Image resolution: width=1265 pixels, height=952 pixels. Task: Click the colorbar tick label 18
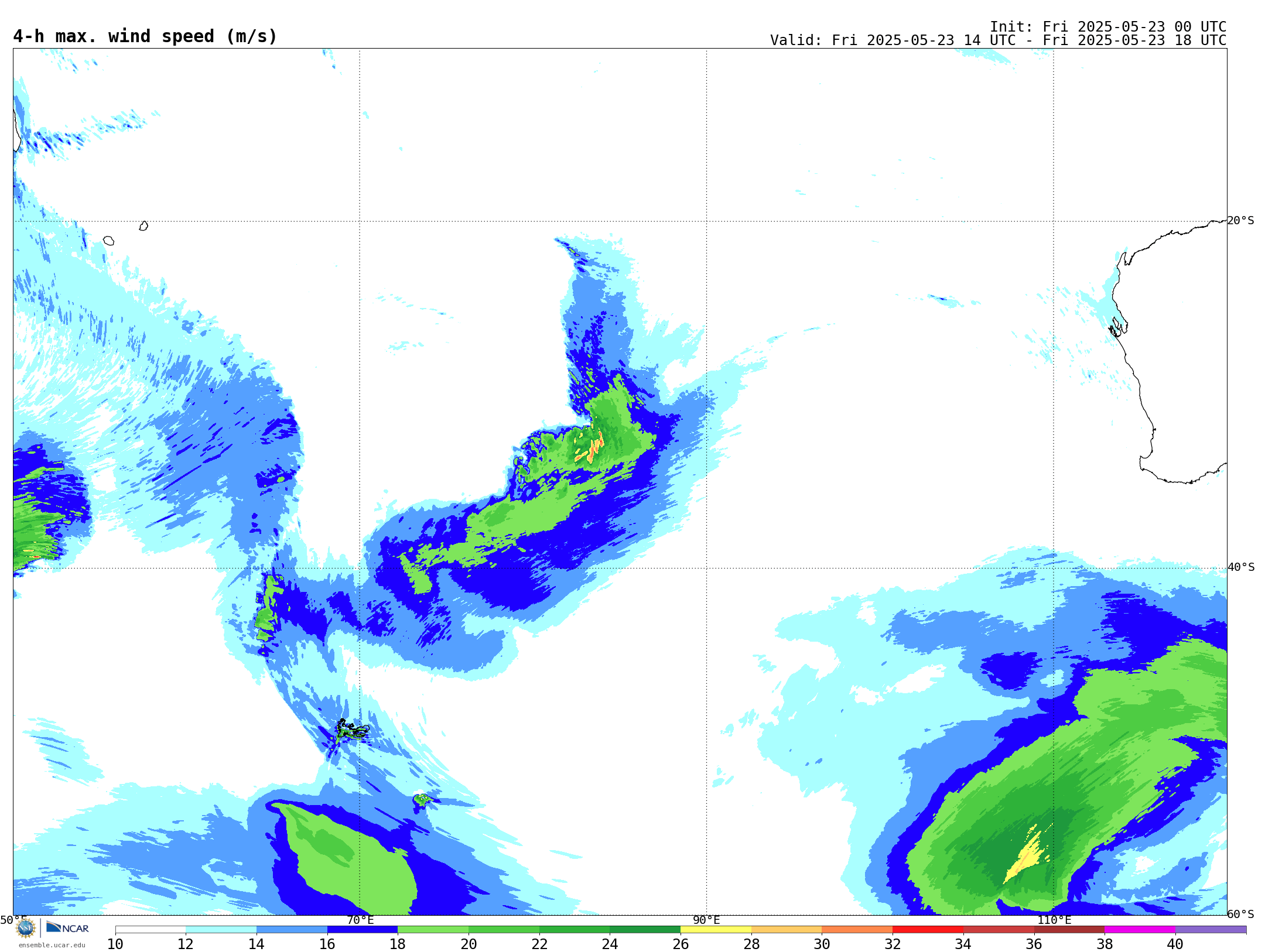(x=398, y=944)
